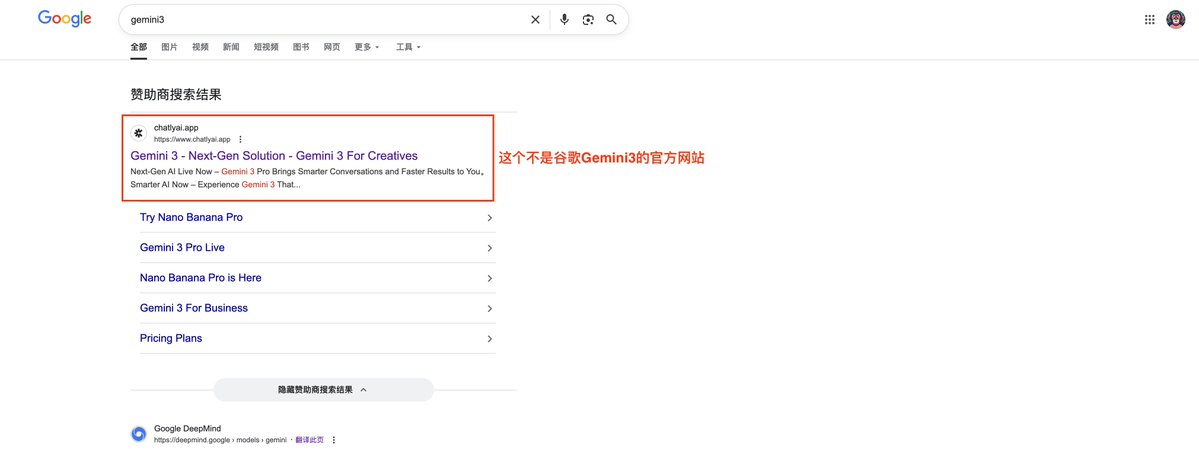This screenshot has width=1199, height=453.
Task: Clear the search box with X icon
Action: click(535, 20)
